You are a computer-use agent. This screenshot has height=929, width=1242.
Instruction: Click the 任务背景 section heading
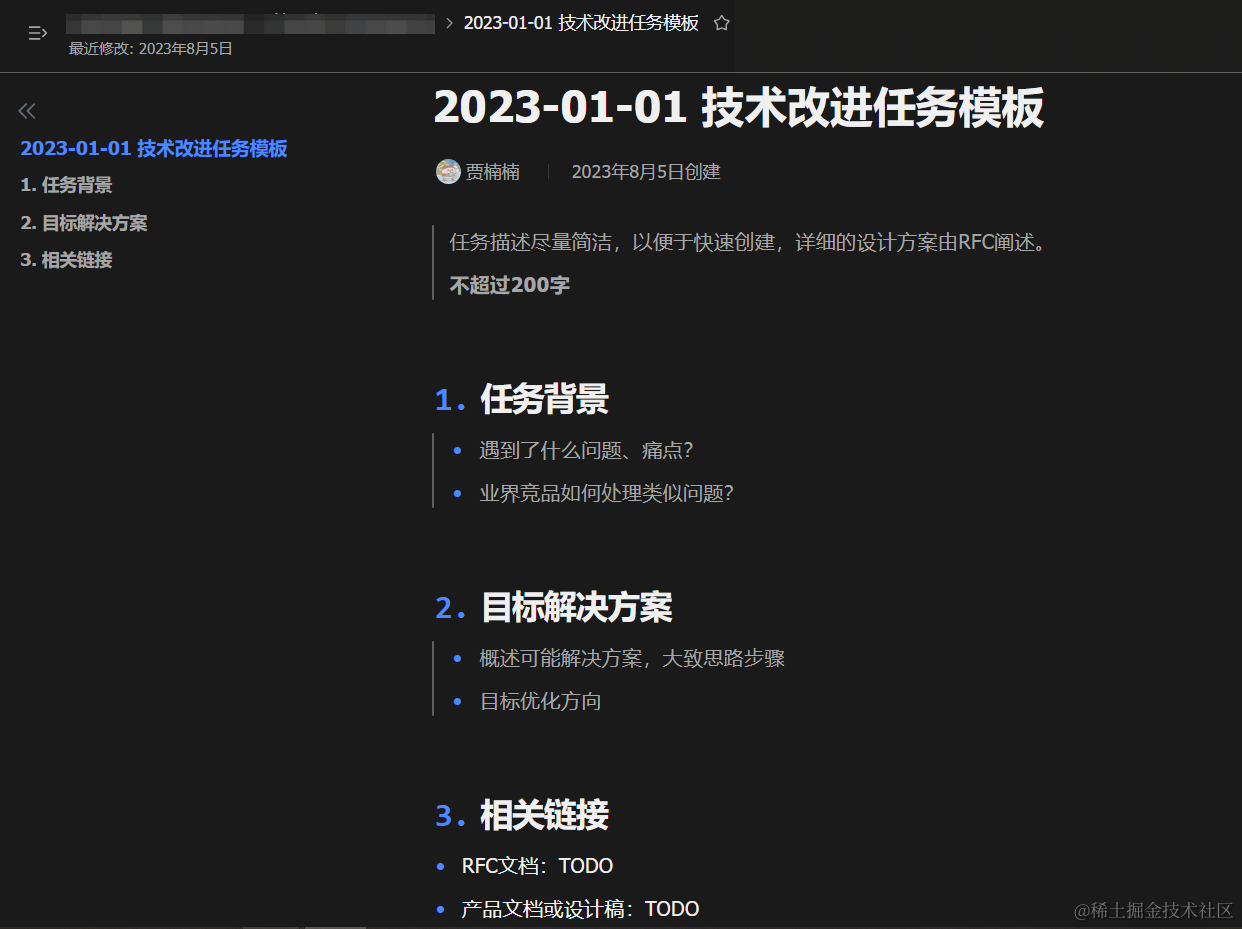tap(544, 400)
